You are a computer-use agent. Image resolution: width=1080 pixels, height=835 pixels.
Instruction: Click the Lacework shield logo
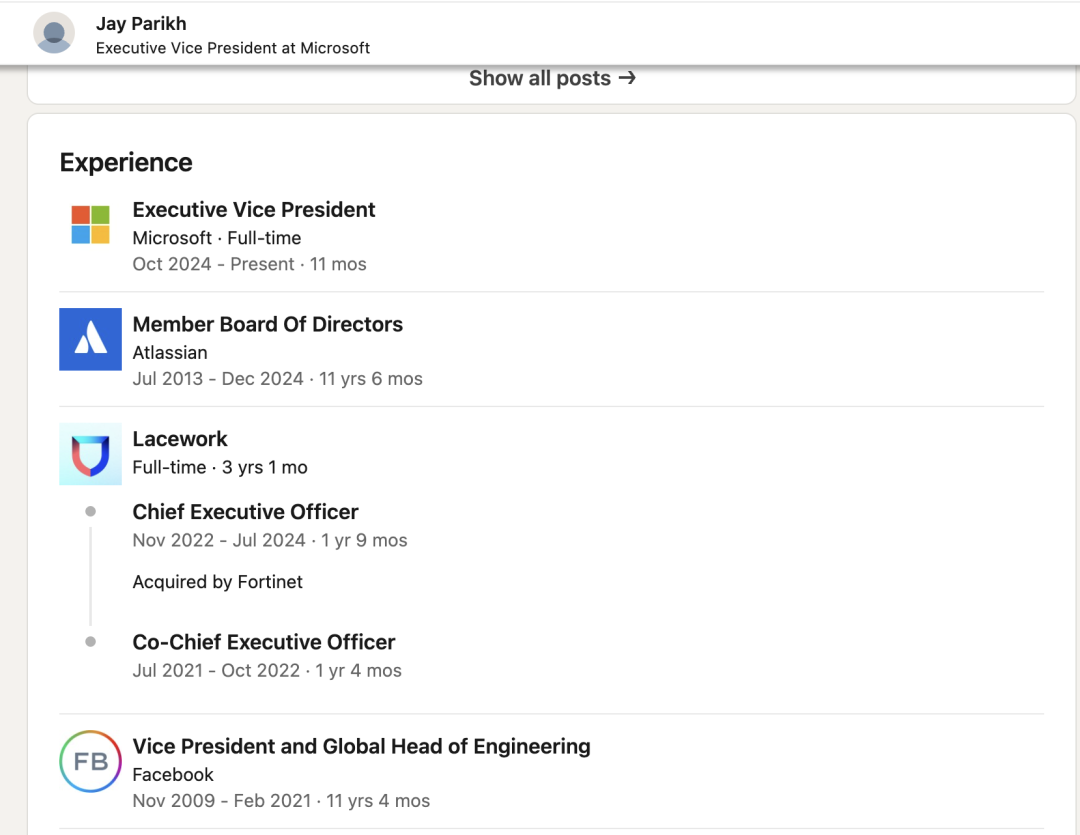(x=90, y=454)
